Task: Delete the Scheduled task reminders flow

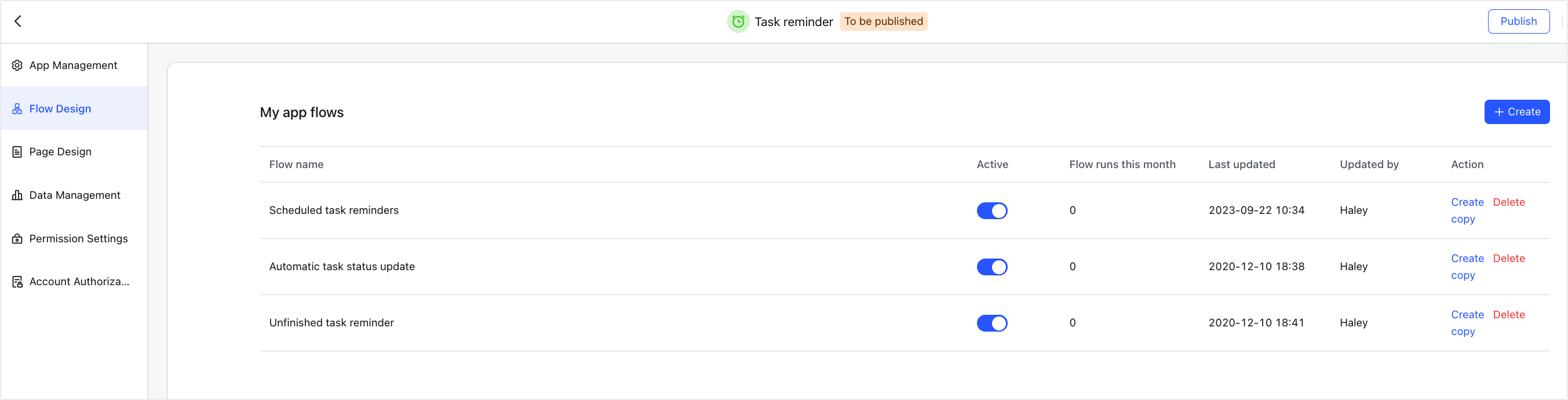Action: pos(1508,202)
